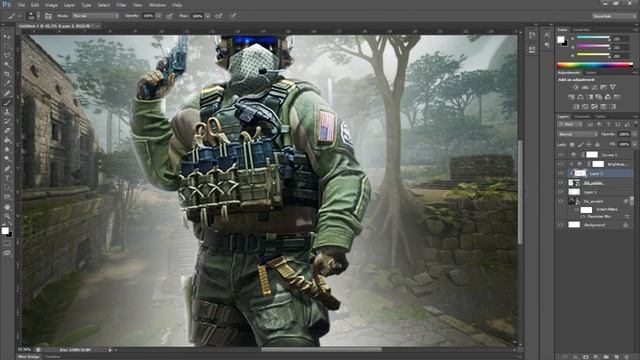Open the Filter menu

(x=121, y=5)
